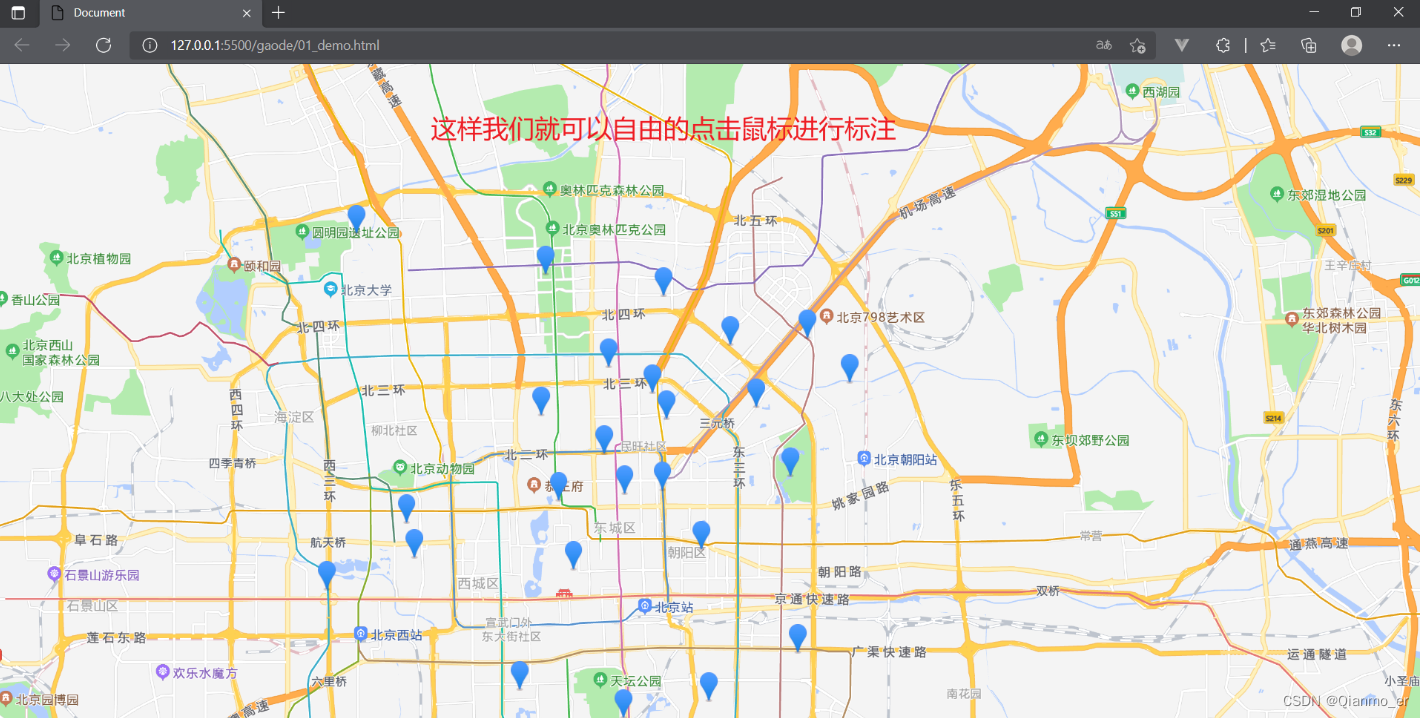
Task: Click the 石景山区 district label
Action: 93,606
